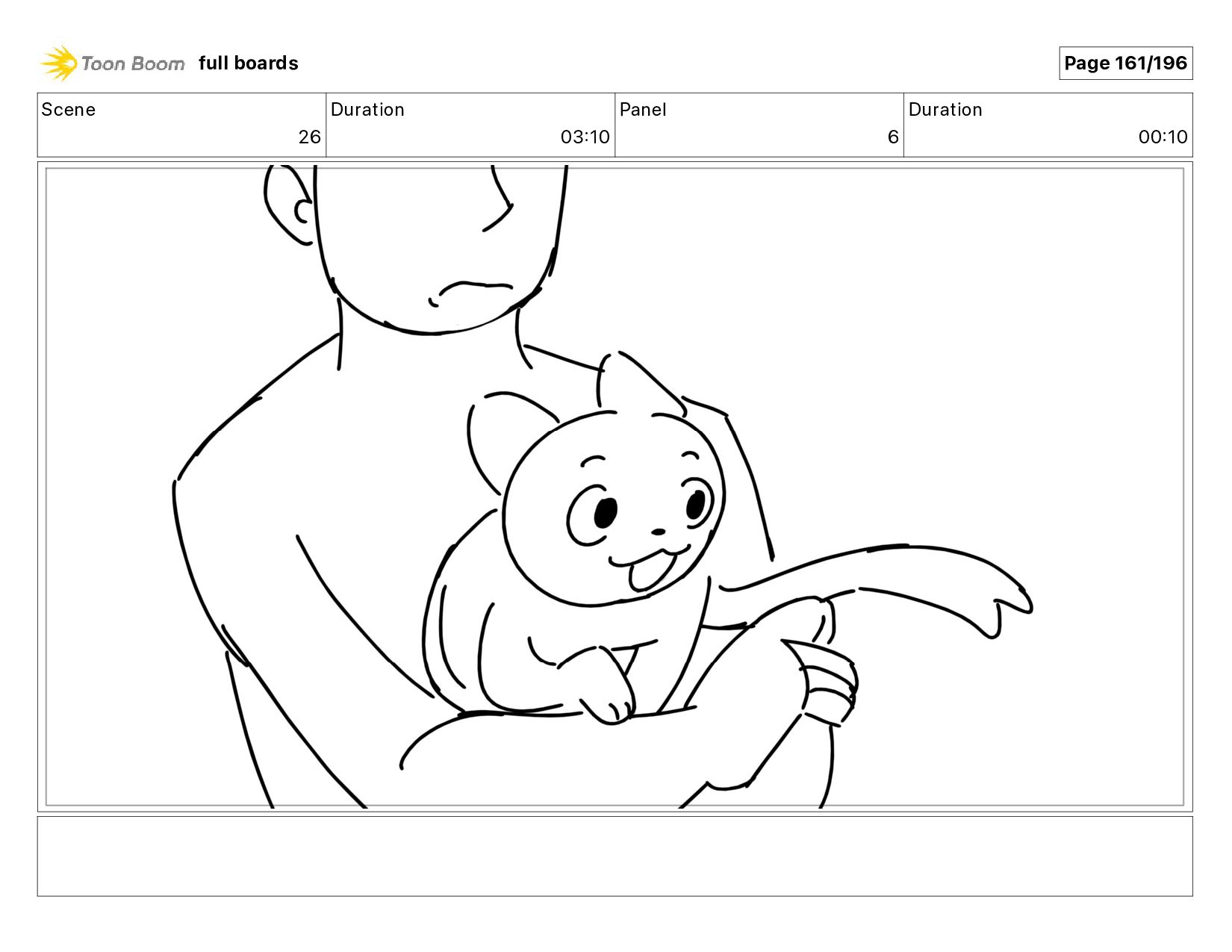Select the scene duration value 03:10
The width and height of the screenshot is (1232, 952).
point(585,137)
